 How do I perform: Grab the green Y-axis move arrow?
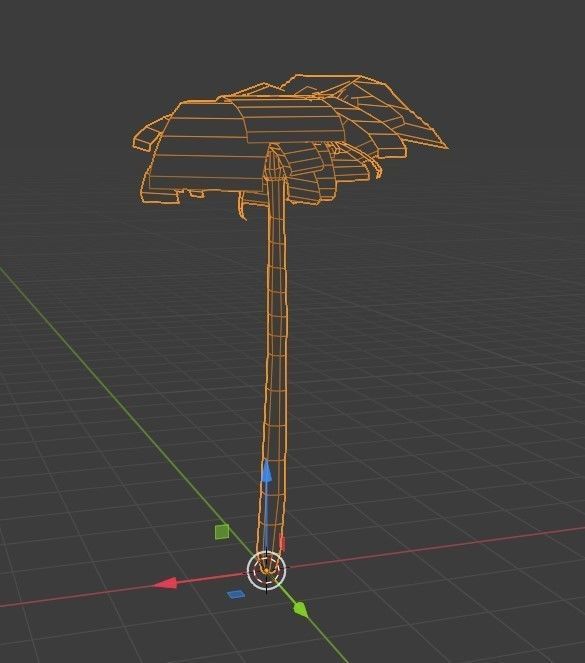point(301,610)
